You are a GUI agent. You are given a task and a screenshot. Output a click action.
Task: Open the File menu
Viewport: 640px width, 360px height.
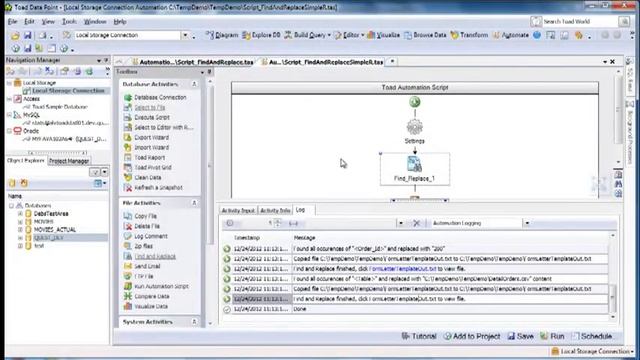pyautogui.click(x=13, y=22)
